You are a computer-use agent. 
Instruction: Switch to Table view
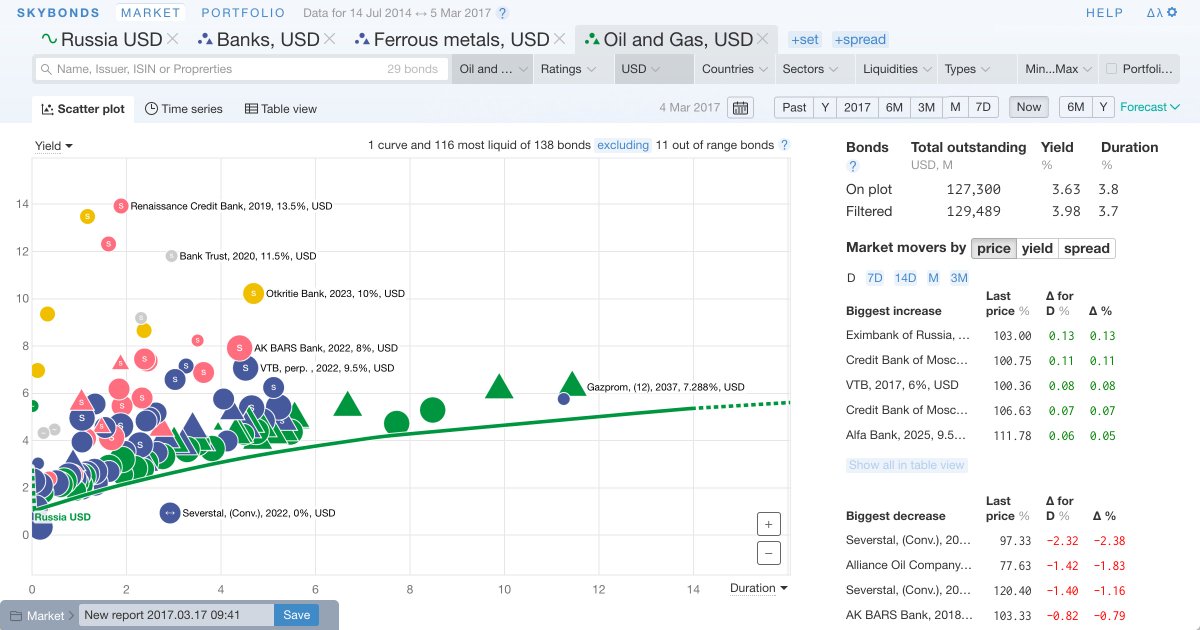pyautogui.click(x=281, y=109)
